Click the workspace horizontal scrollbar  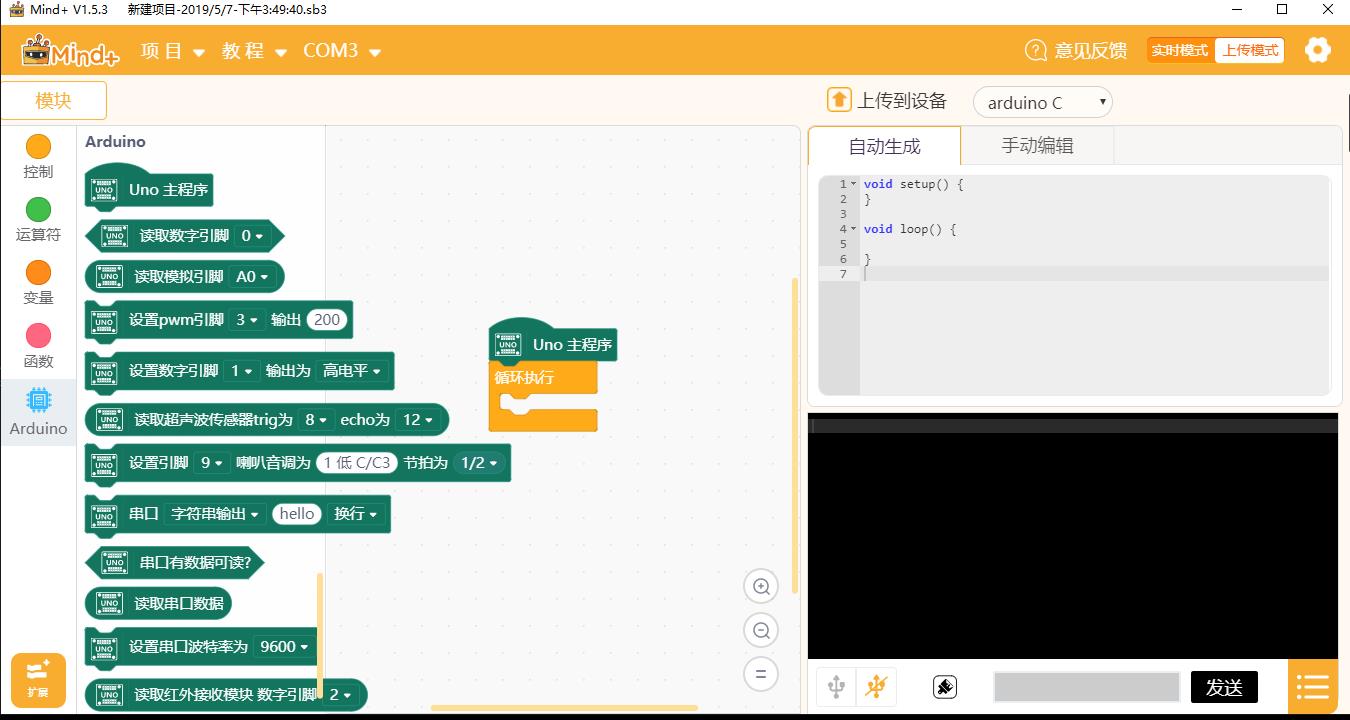(564, 708)
